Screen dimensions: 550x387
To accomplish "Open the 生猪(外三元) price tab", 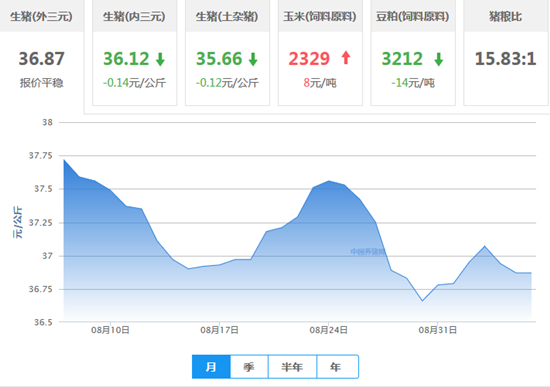I will (41, 16).
